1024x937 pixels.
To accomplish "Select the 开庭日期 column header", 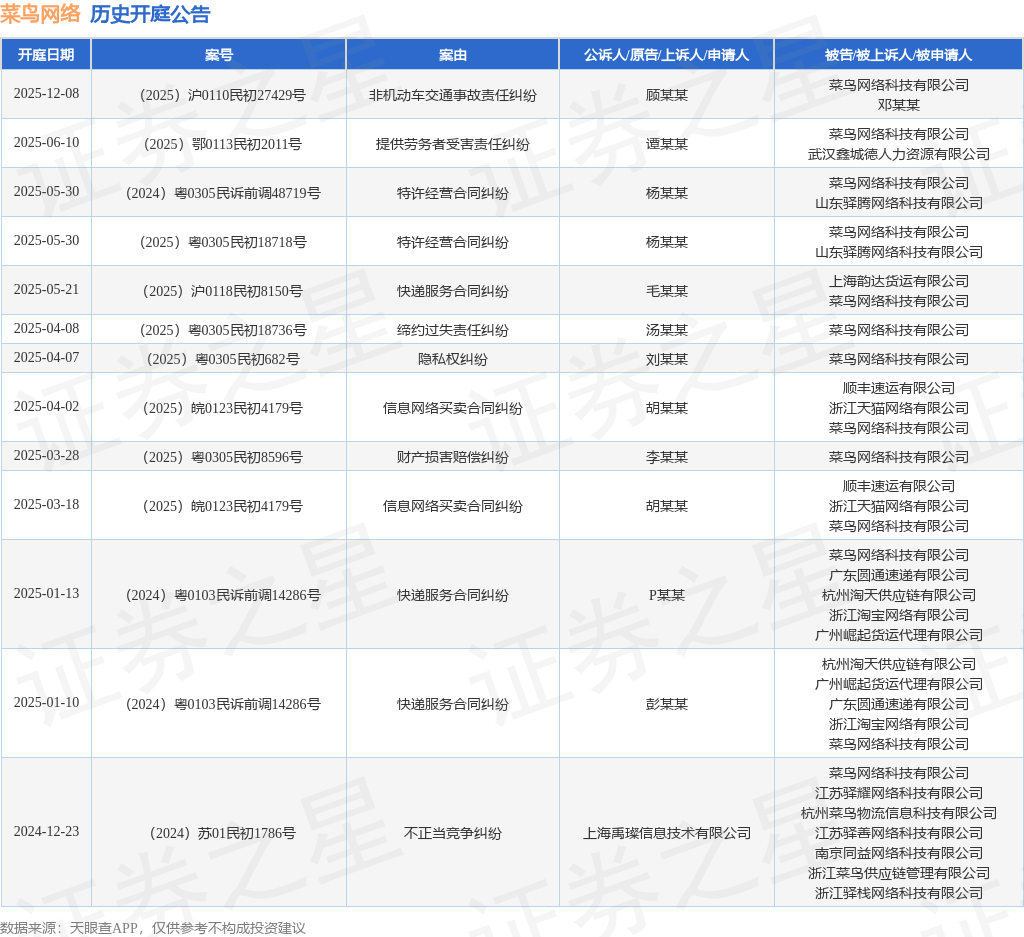I will tap(46, 55).
